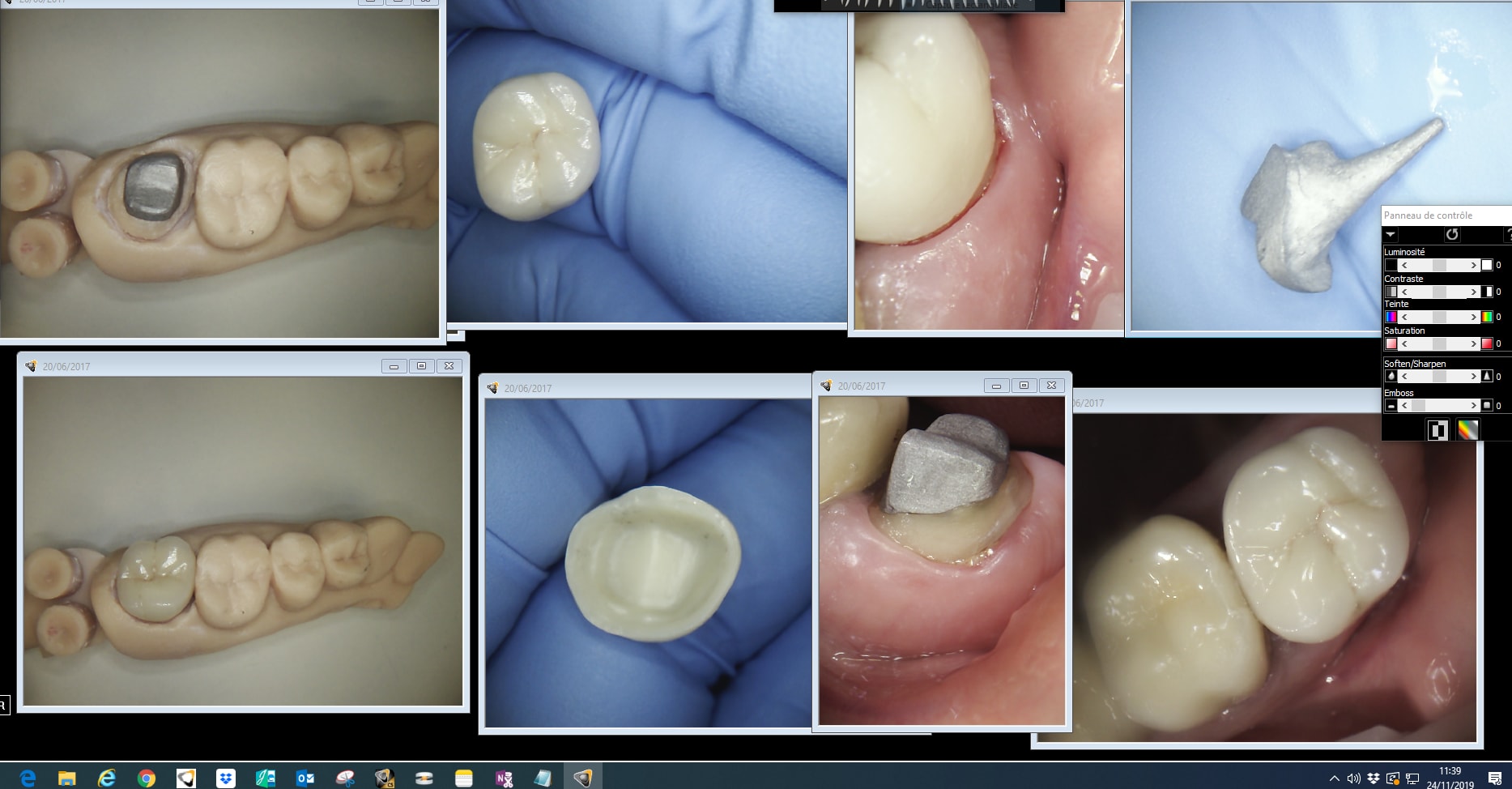The width and height of the screenshot is (1512, 789).
Task: Click the rainbow false-color icon
Action: 1467,430
